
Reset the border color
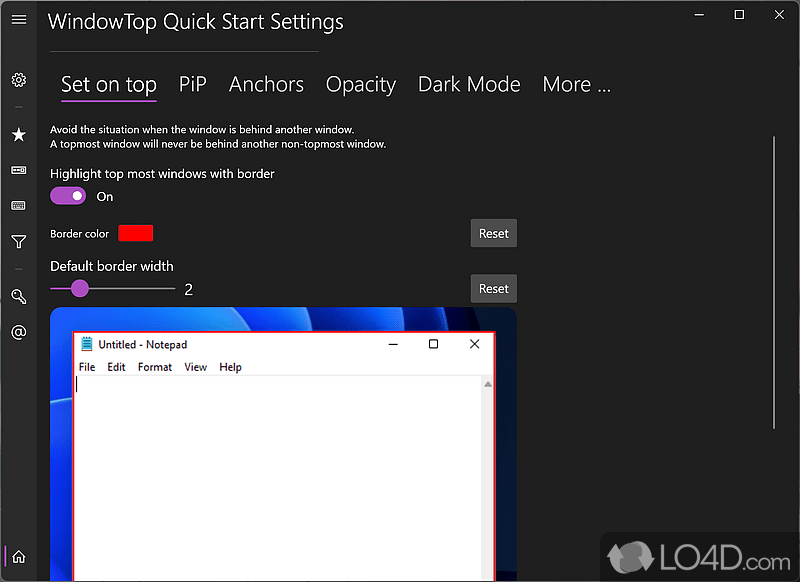pos(493,233)
